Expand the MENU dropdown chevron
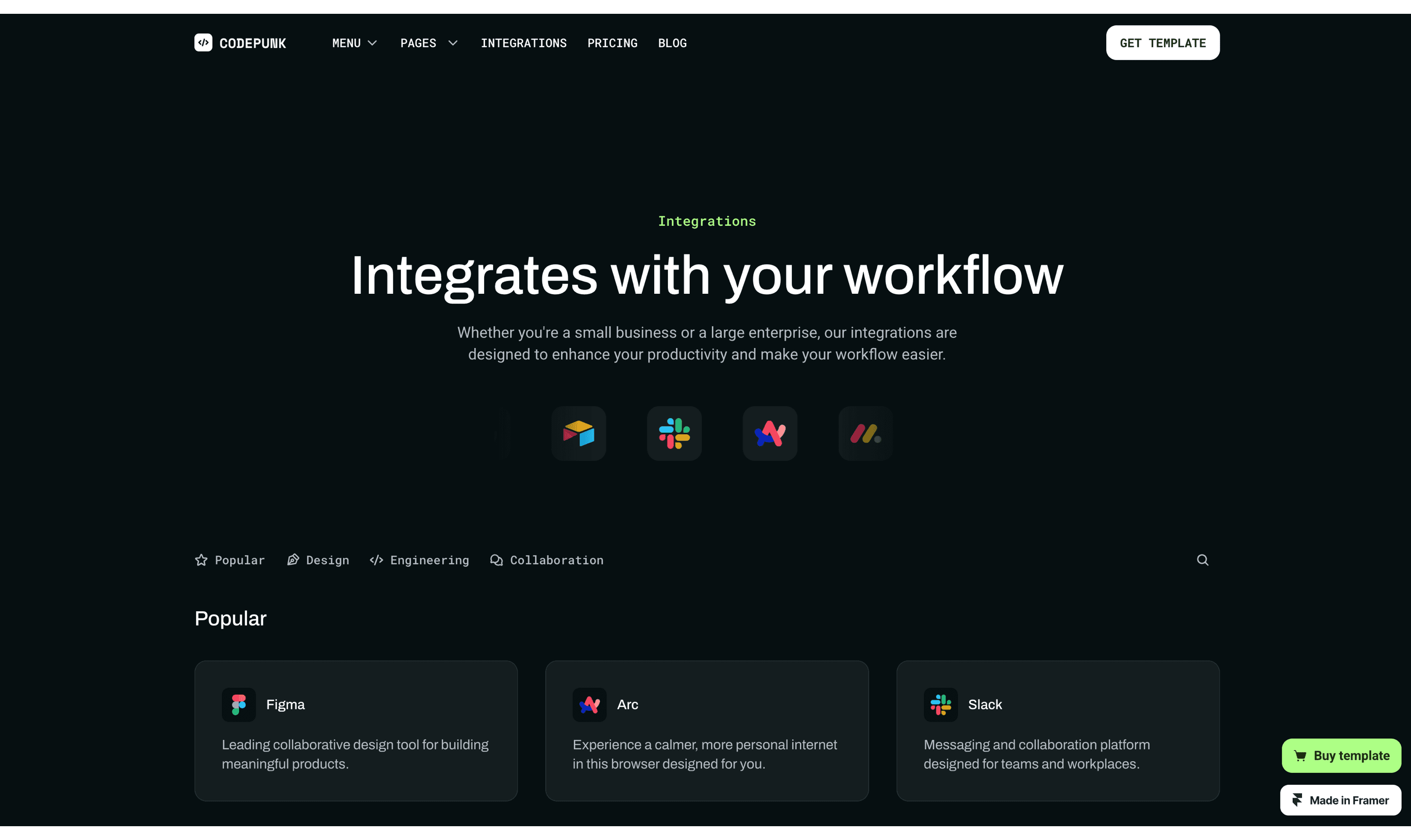Screen dimensions: 1411x840 pyautogui.click(x=372, y=43)
